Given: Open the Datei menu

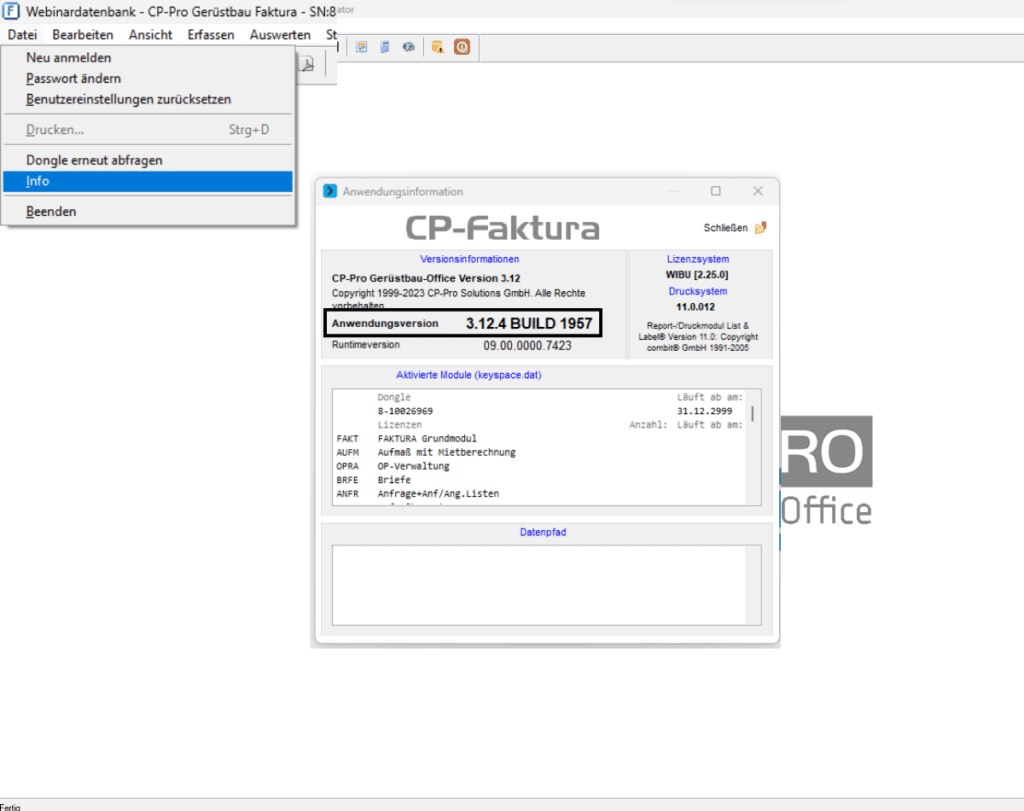Looking at the screenshot, I should point(22,35).
